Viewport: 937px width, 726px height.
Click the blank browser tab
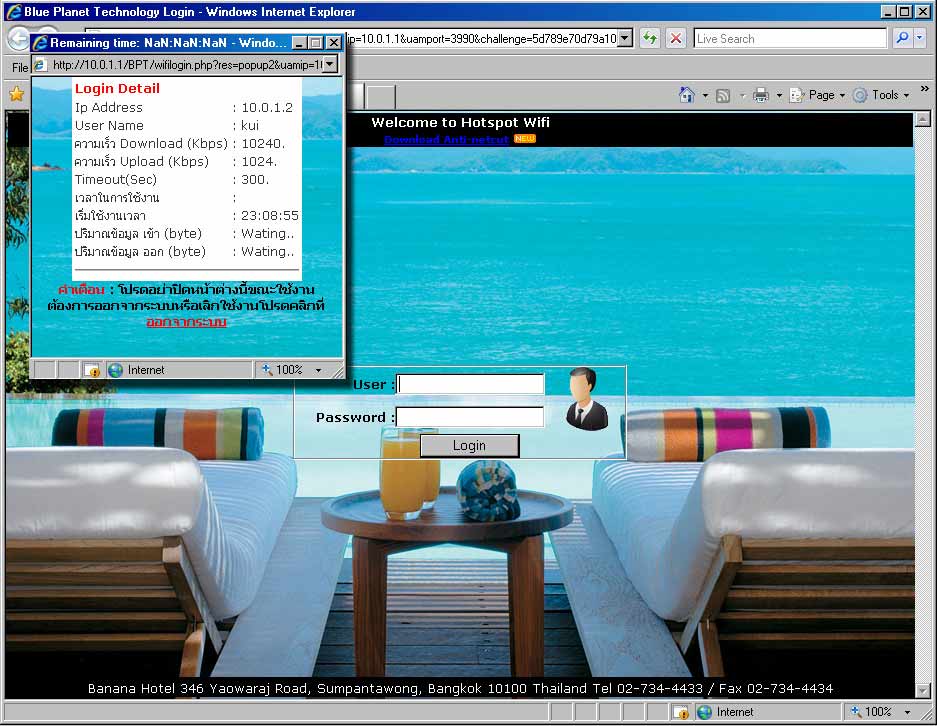coord(381,96)
